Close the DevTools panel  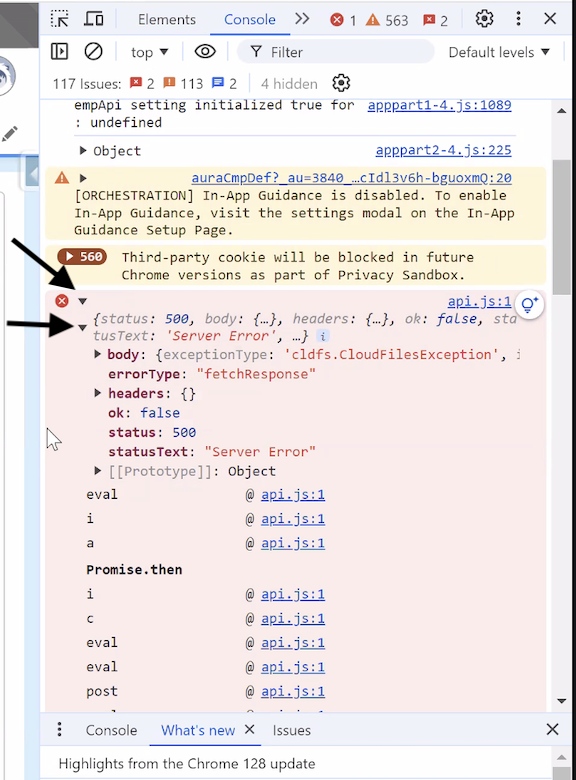550,19
